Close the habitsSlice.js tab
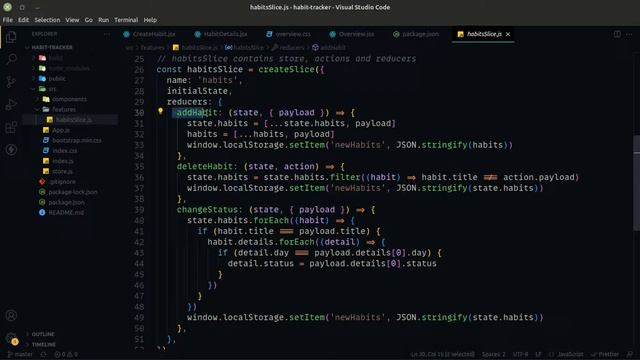The height and width of the screenshot is (360, 640). (508, 34)
